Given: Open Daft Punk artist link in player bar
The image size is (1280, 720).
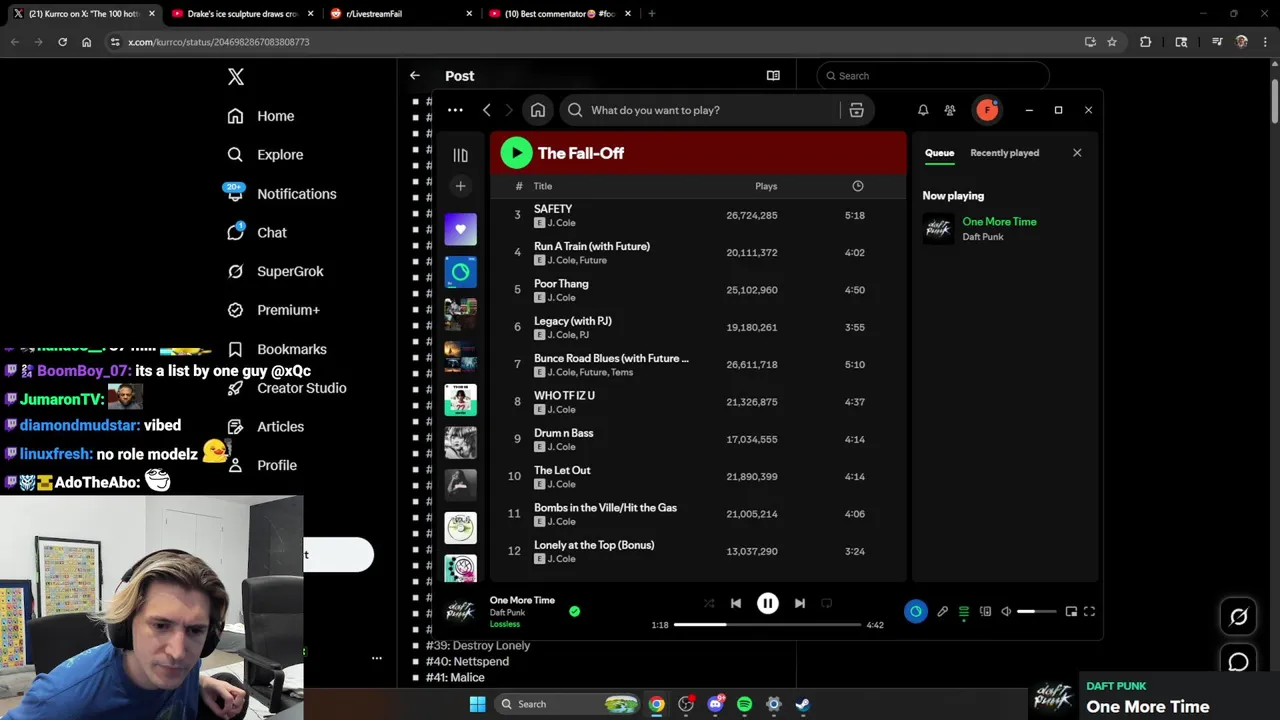Looking at the screenshot, I should 507,612.
